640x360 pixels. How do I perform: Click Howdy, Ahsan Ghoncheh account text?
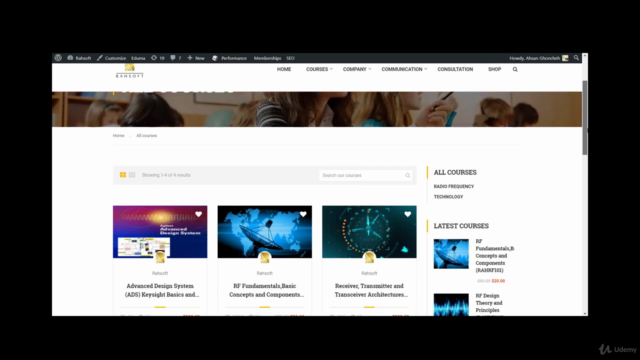[534, 58]
